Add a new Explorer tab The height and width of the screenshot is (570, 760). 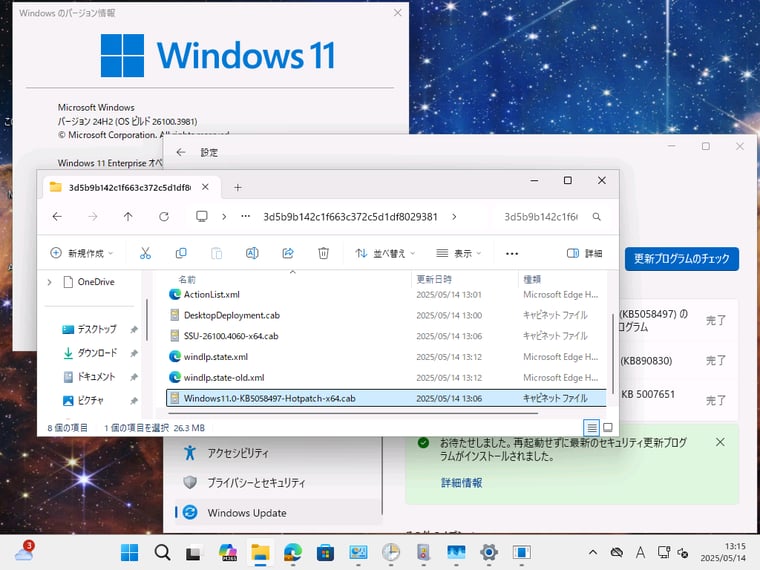tap(238, 188)
